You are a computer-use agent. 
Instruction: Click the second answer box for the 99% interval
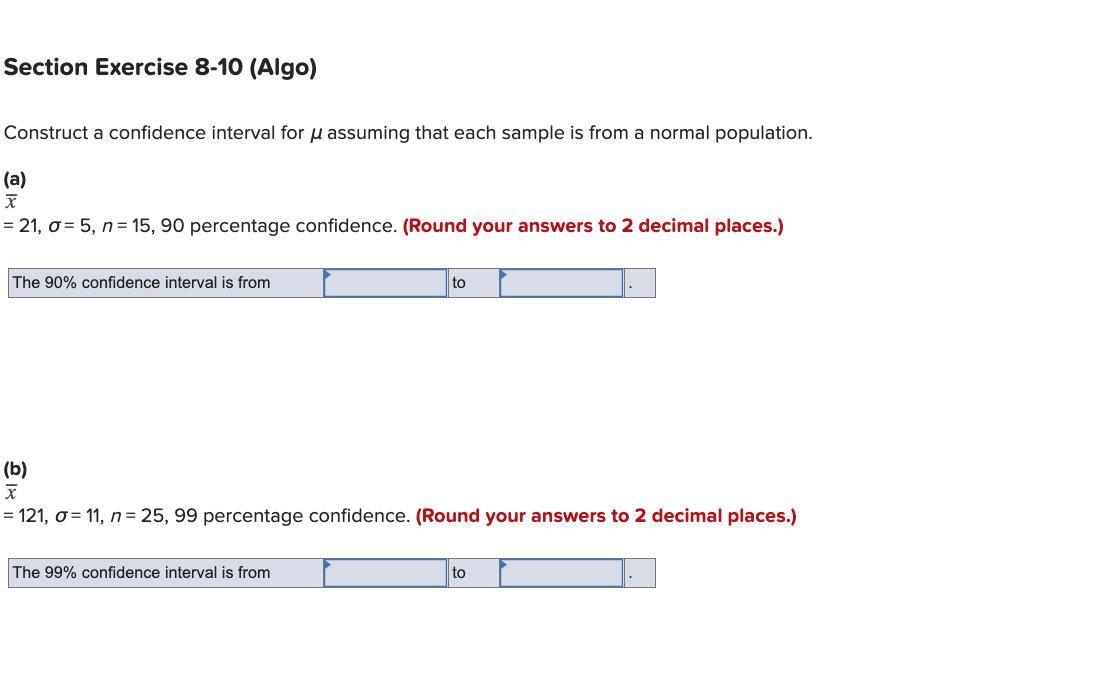pyautogui.click(x=563, y=574)
